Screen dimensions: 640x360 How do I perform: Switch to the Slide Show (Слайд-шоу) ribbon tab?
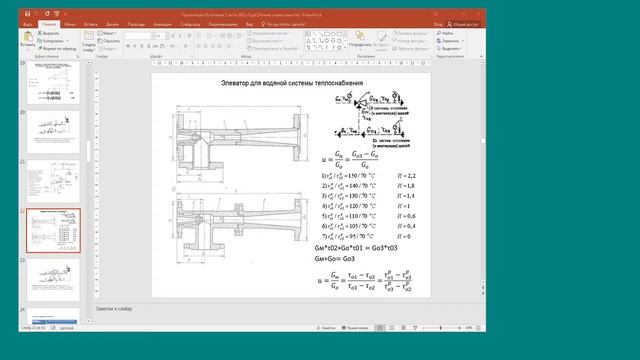(x=190, y=24)
